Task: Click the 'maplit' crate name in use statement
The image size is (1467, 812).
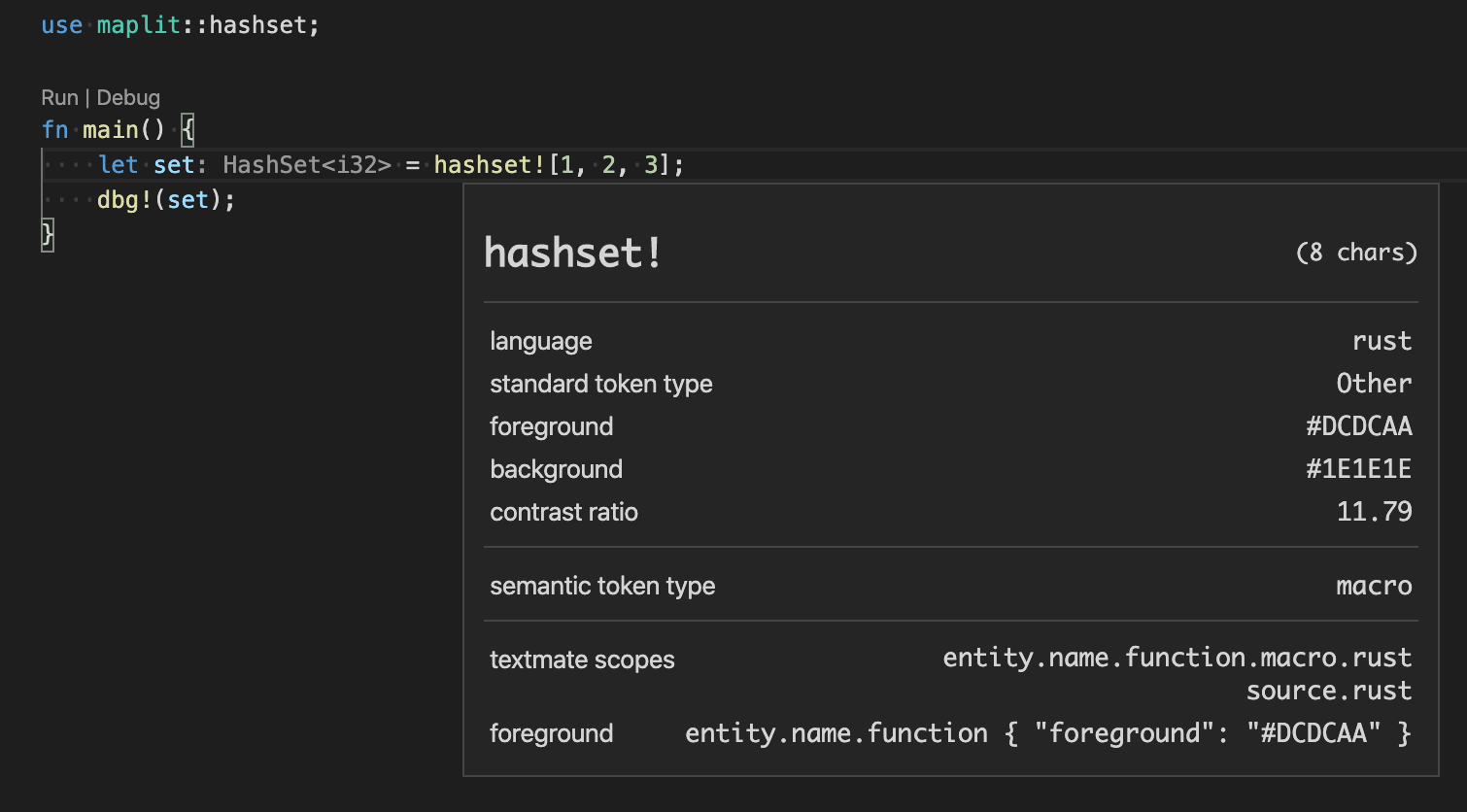Action: click(x=138, y=25)
